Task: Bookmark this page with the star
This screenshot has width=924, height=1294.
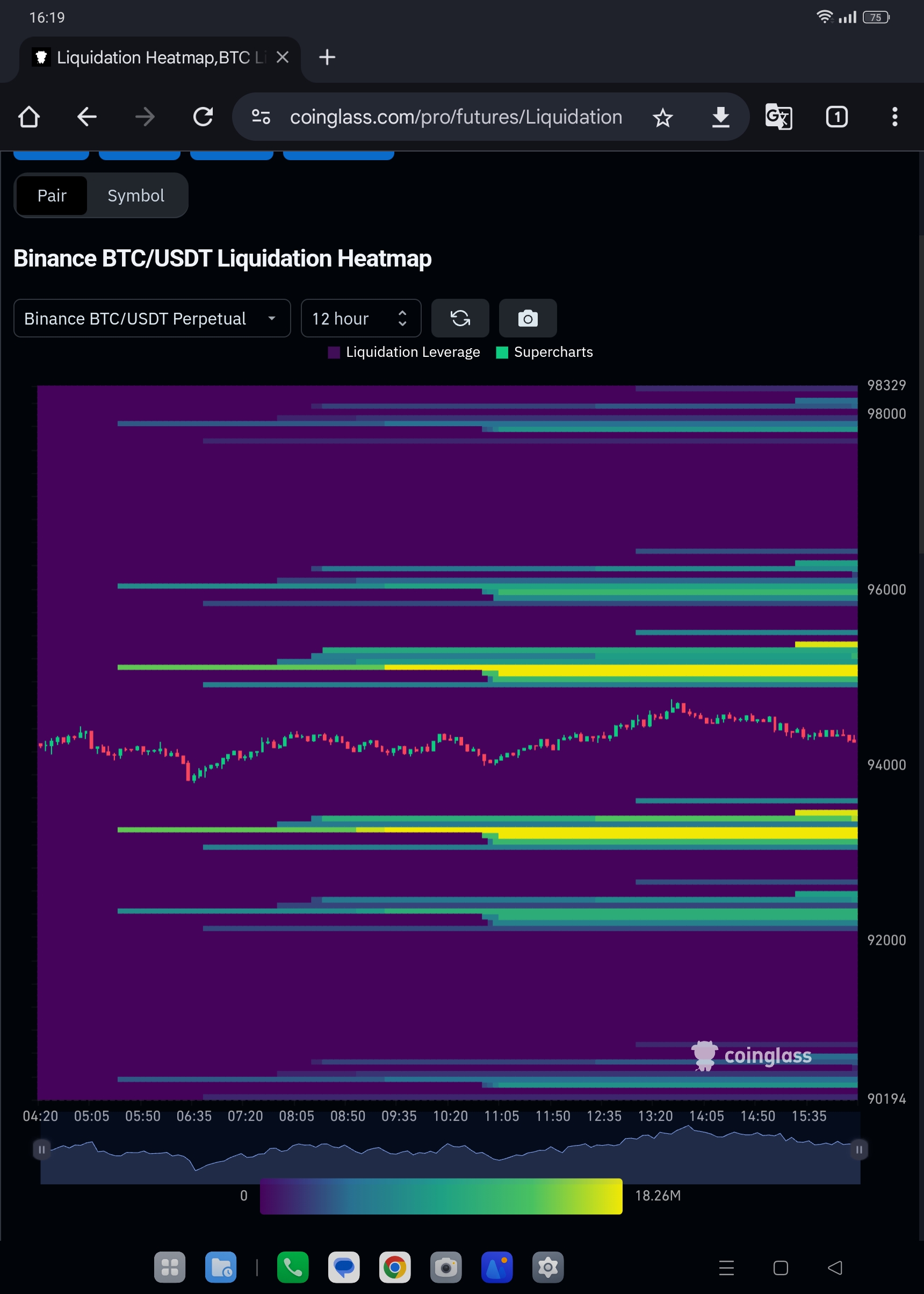Action: coord(663,118)
